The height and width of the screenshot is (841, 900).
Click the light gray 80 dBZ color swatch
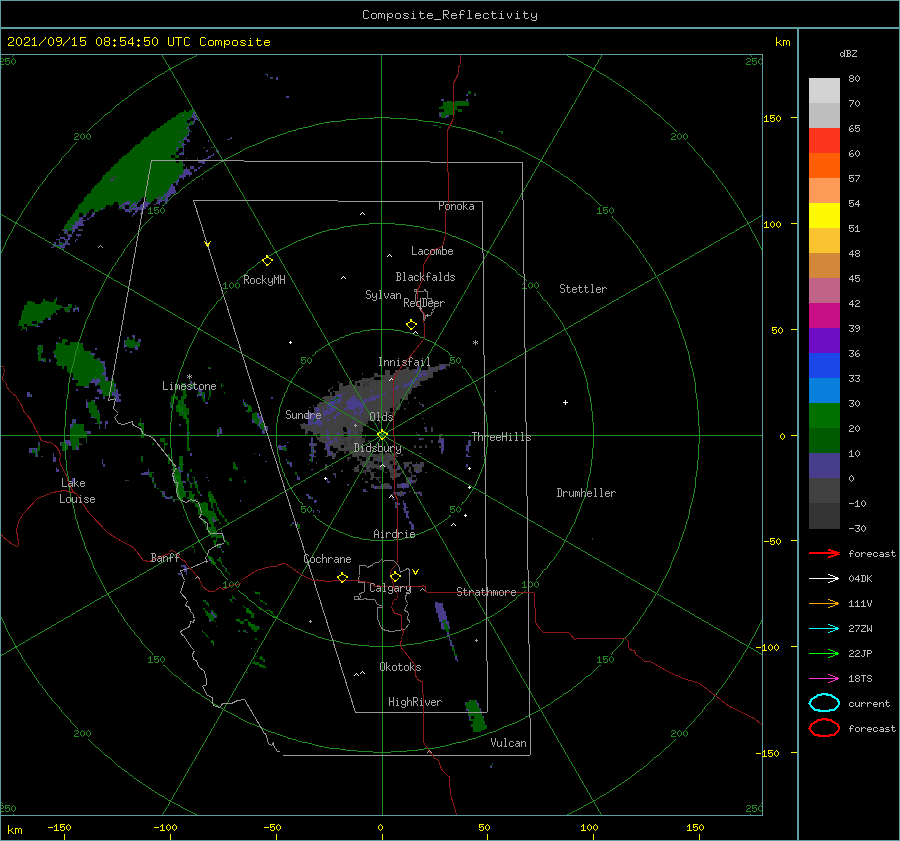click(824, 90)
